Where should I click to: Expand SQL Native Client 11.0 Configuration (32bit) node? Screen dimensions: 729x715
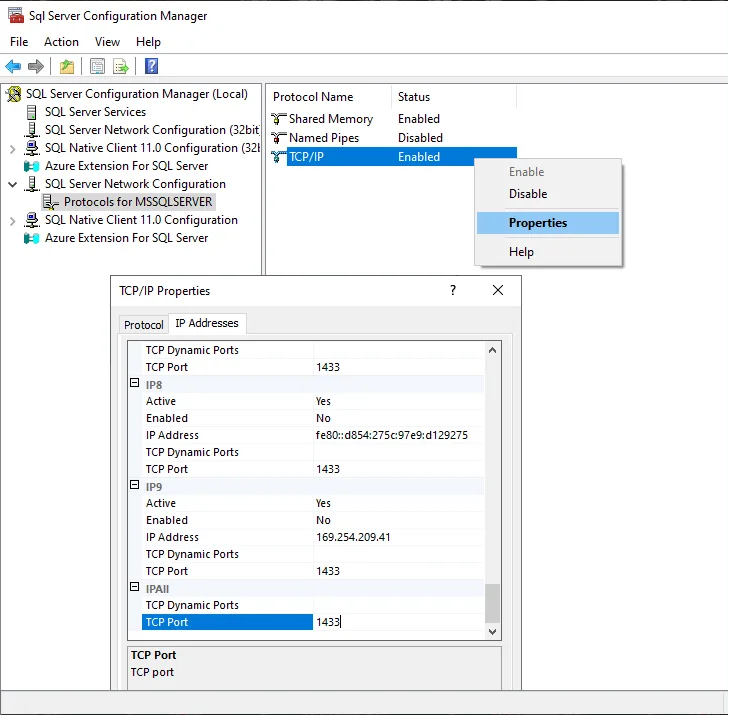point(13,149)
